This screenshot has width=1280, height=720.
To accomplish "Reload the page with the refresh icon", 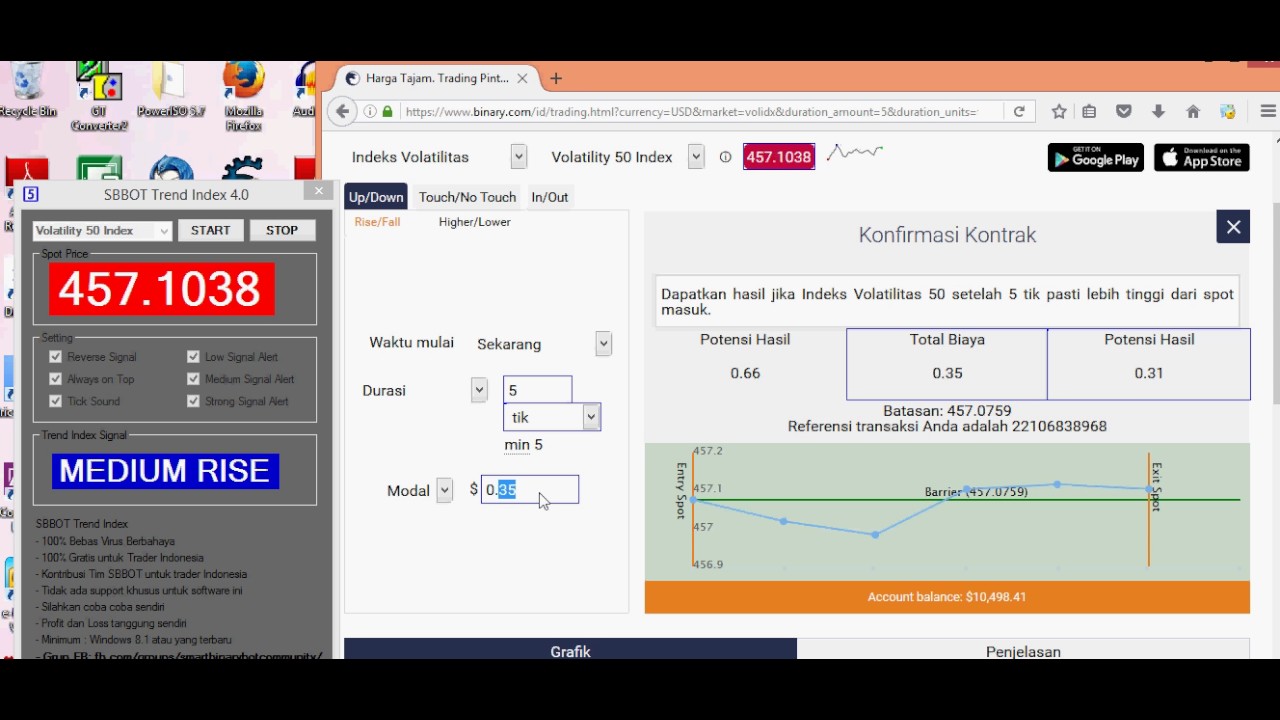I will coord(1019,112).
